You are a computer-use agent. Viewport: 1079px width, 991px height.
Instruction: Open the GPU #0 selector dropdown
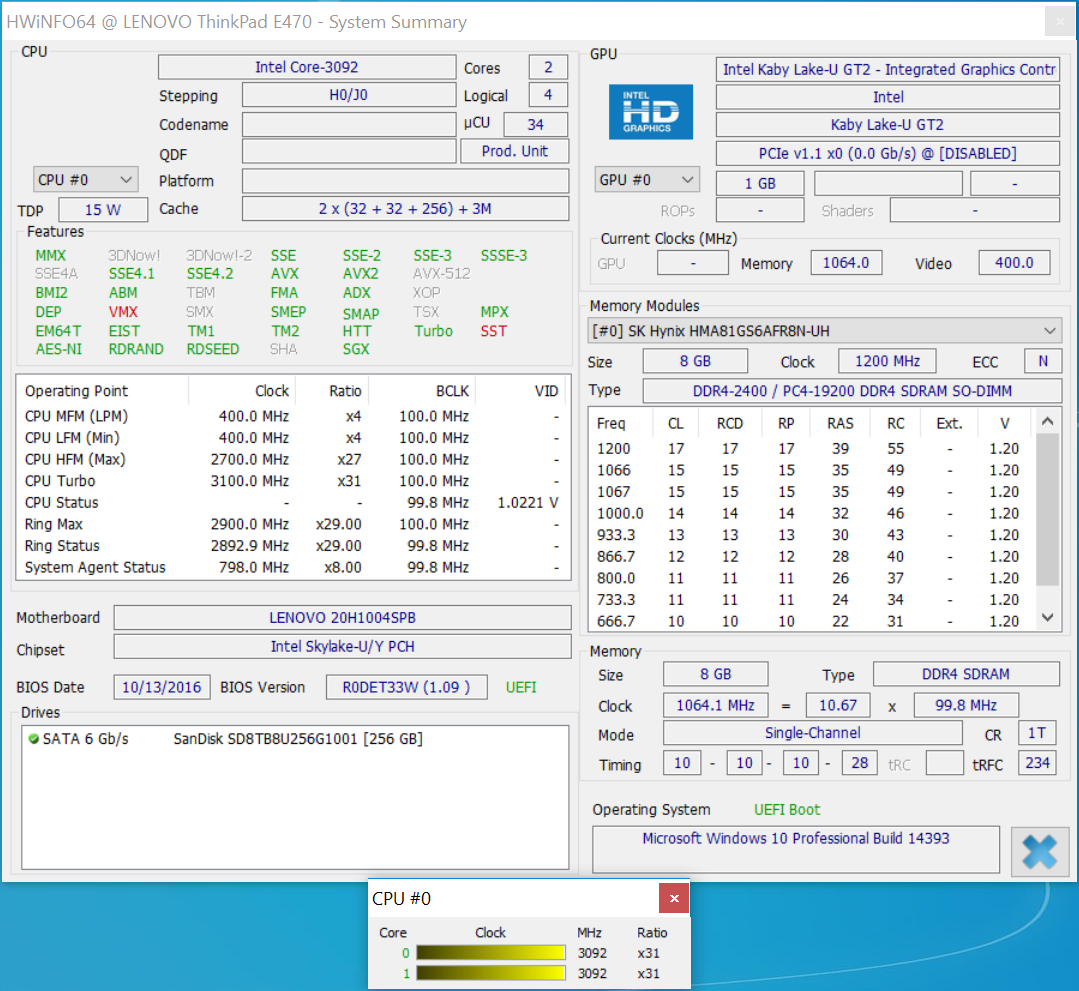tap(647, 180)
